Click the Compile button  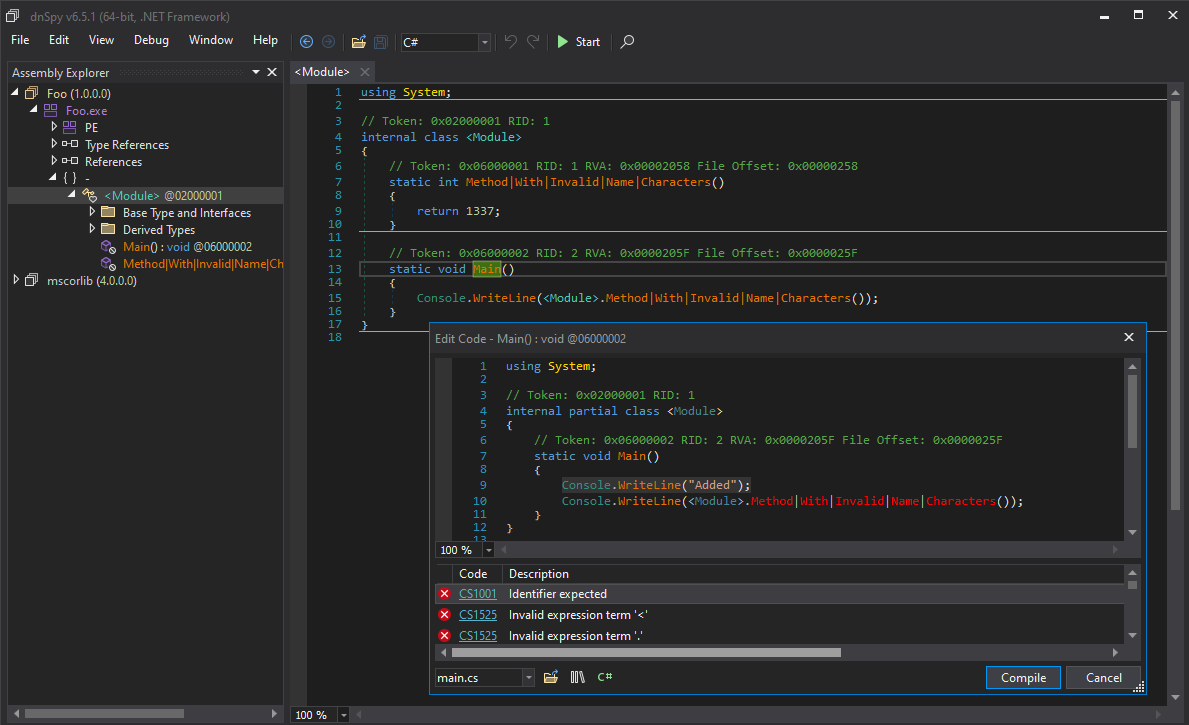pos(1023,677)
